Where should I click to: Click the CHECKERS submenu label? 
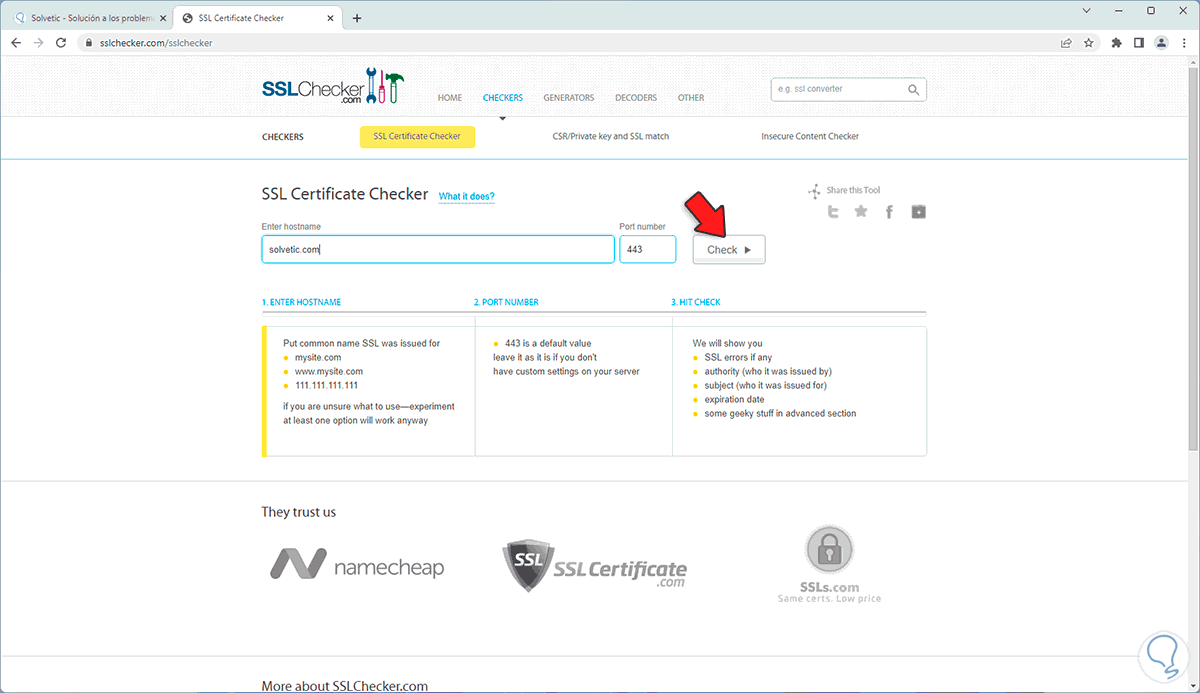[283, 136]
